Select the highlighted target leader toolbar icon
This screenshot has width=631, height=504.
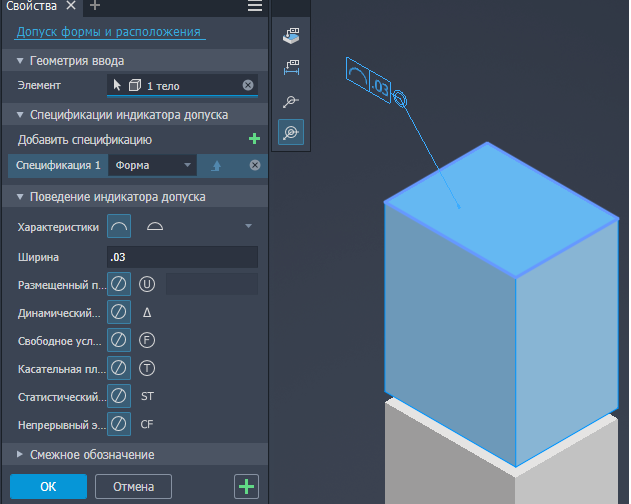(x=291, y=132)
